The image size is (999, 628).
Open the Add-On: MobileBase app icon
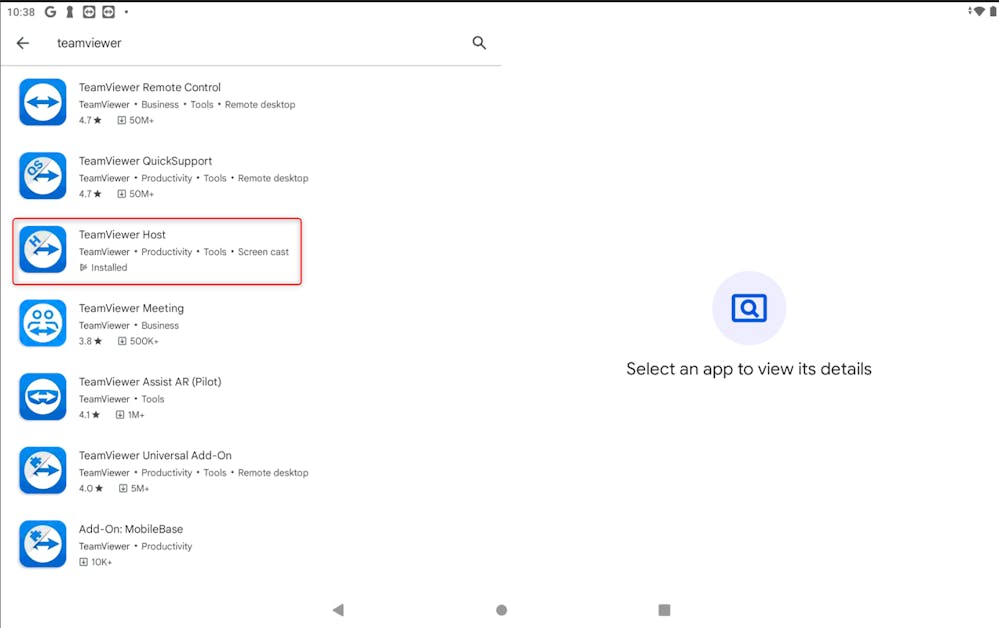[x=43, y=544]
